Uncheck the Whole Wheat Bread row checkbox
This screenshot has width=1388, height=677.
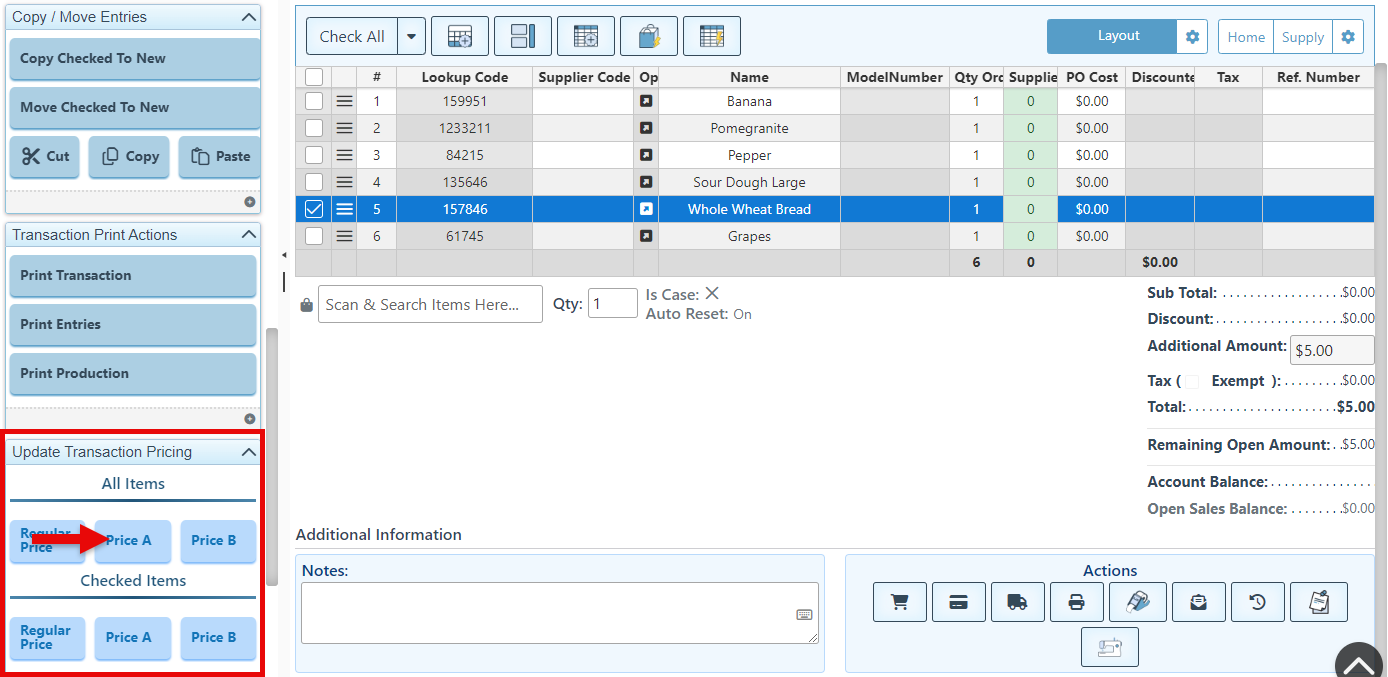point(314,209)
